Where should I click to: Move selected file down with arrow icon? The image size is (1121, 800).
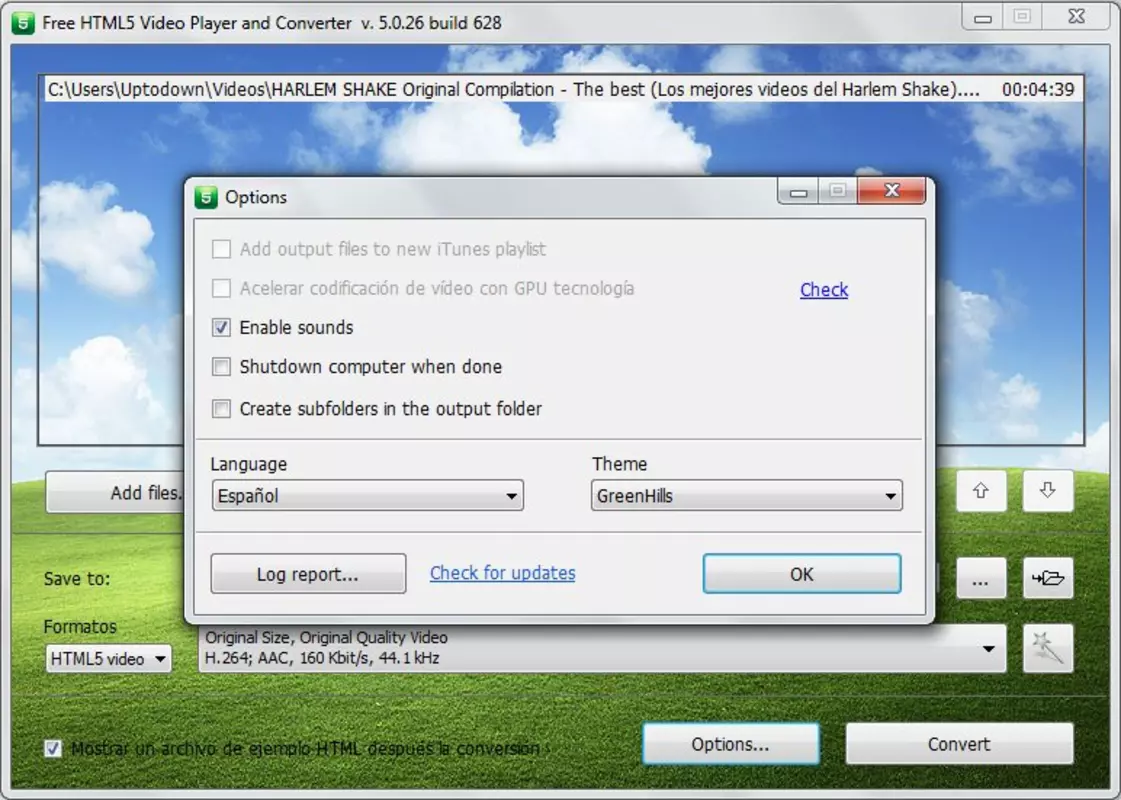pyautogui.click(x=1047, y=490)
